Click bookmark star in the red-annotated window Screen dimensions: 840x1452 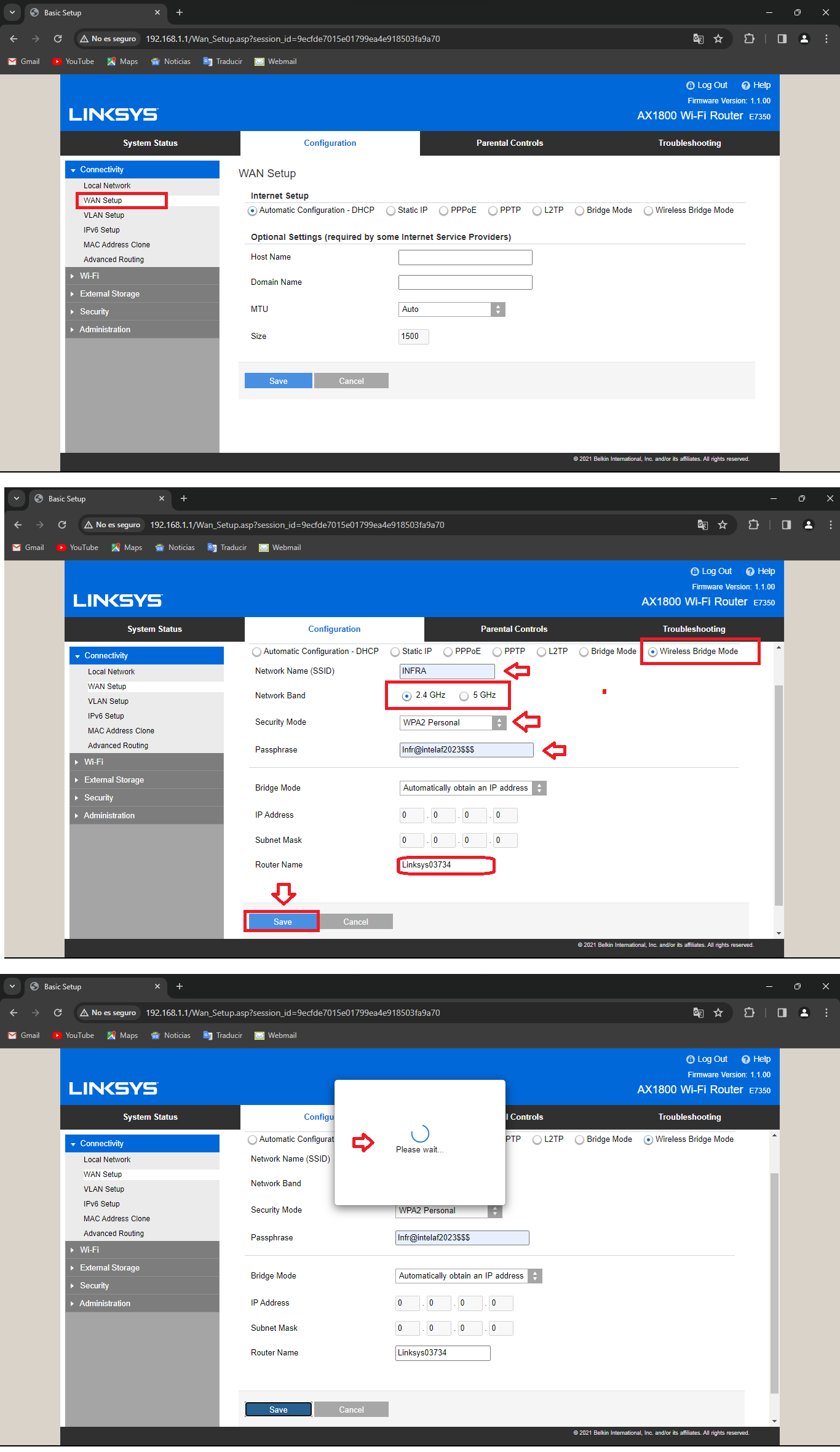[723, 525]
